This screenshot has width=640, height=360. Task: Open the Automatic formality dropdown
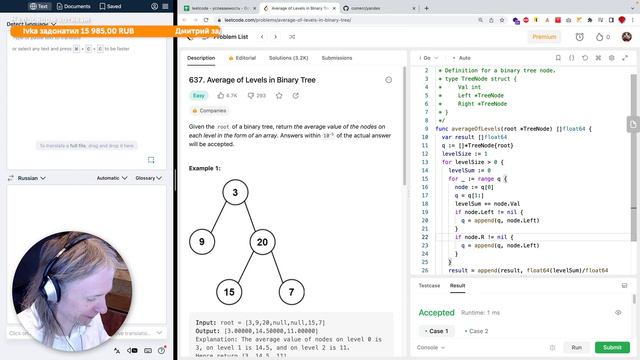pos(112,178)
